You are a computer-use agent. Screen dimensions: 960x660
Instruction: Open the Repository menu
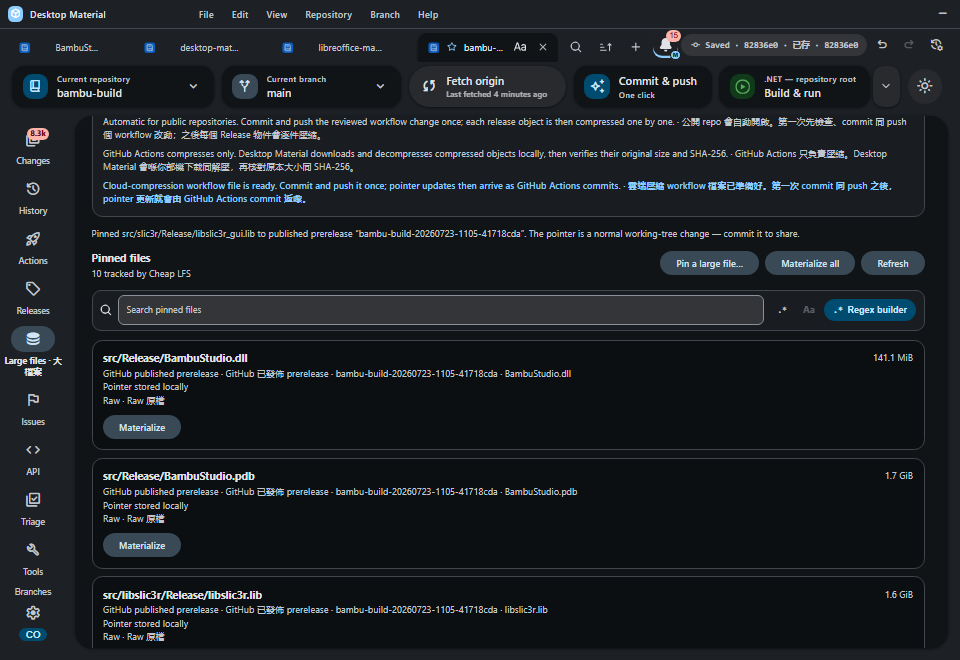pos(329,15)
